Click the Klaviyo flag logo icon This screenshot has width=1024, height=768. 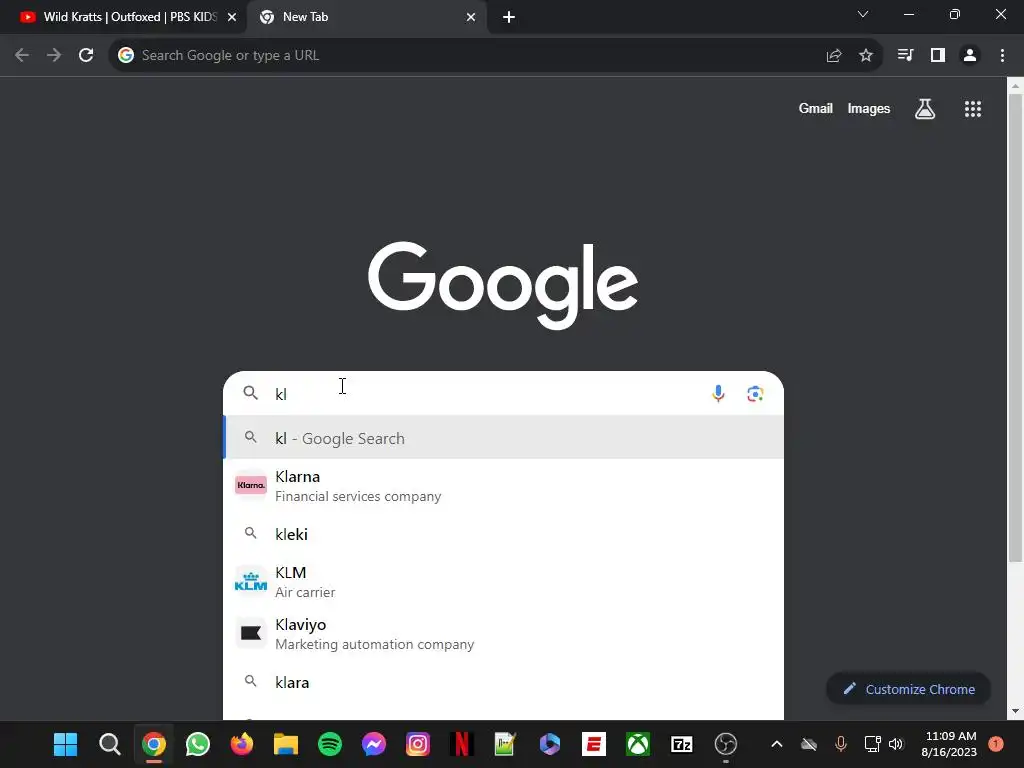[251, 633]
